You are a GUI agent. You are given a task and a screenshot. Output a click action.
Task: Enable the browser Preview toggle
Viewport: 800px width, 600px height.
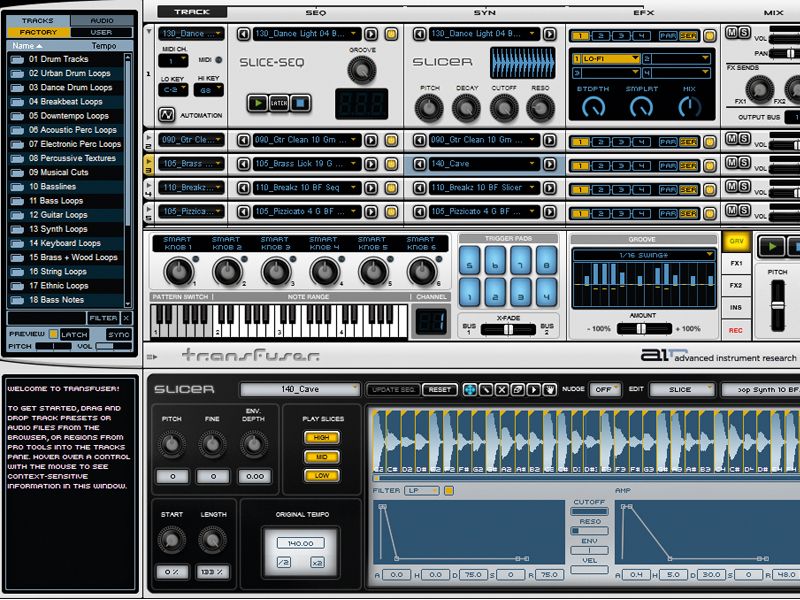point(53,334)
